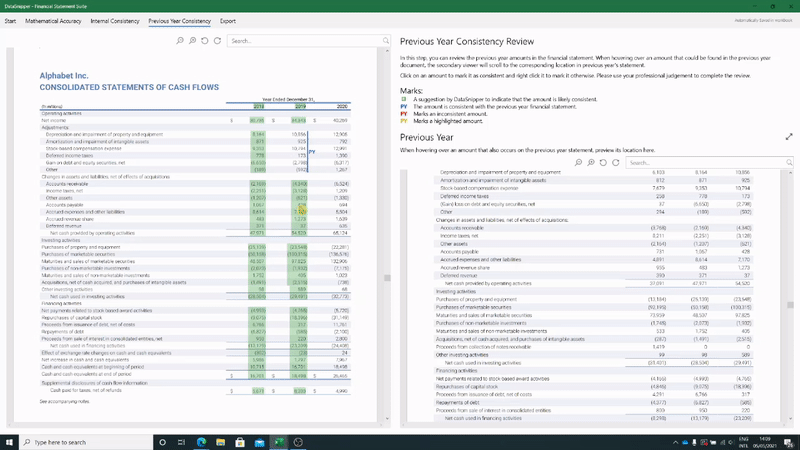Click magnifier icon in left viewer search box
800x450 pixels.
(x=386, y=41)
